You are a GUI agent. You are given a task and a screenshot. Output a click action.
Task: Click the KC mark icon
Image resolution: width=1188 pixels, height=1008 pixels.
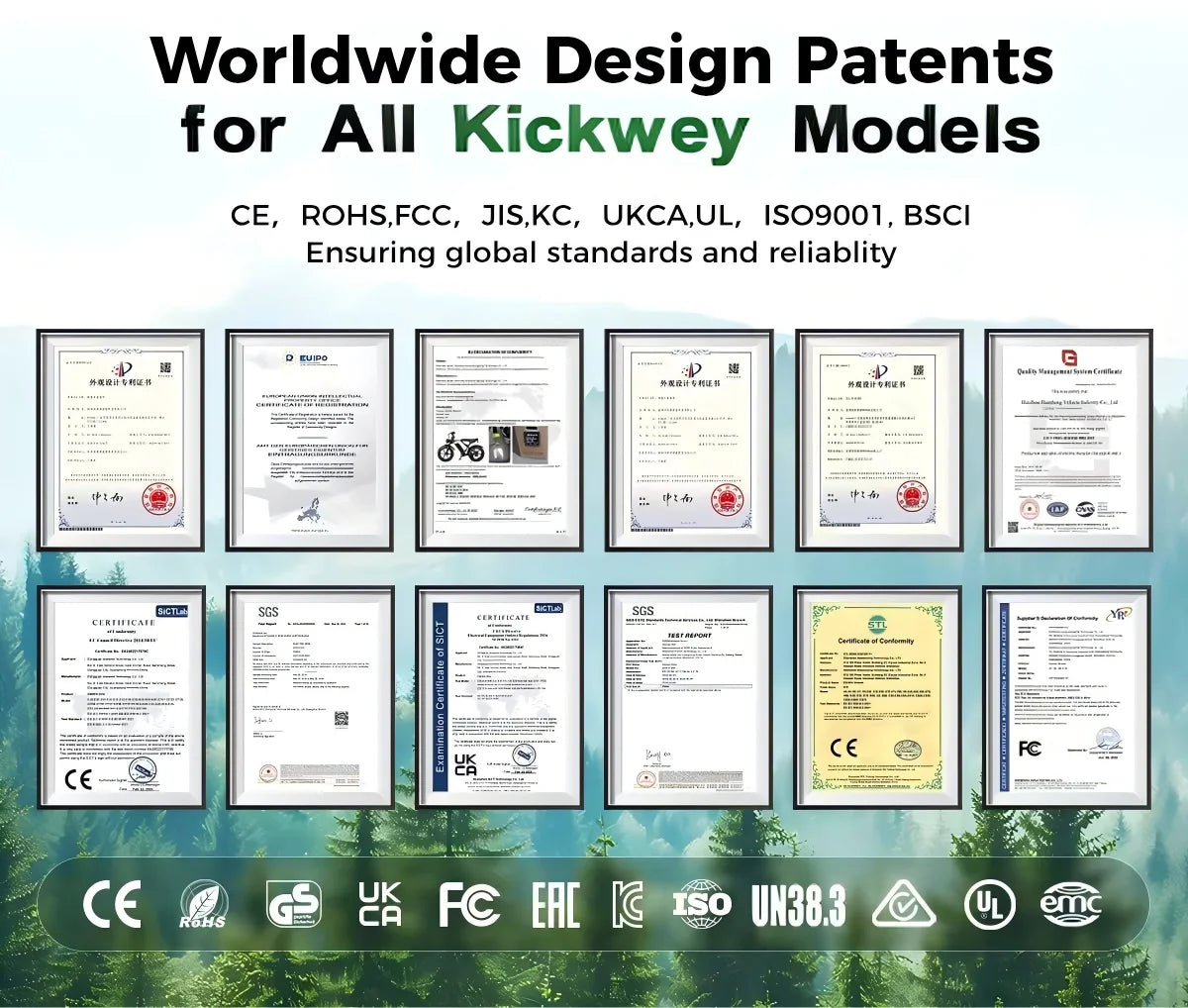(x=627, y=905)
